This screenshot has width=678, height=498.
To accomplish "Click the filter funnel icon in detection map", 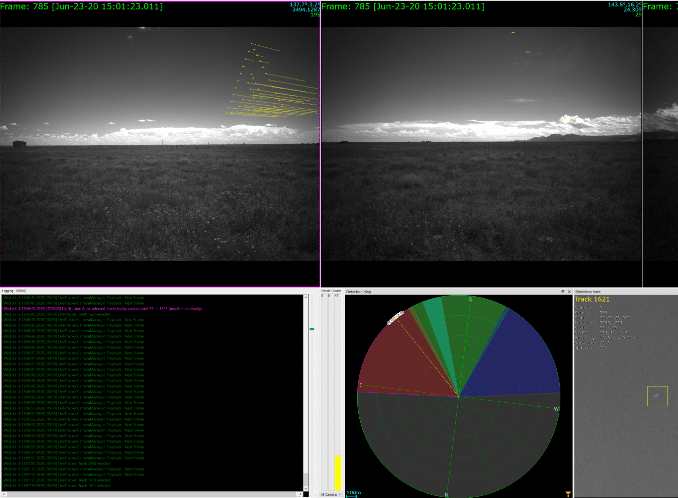I will 567,494.
